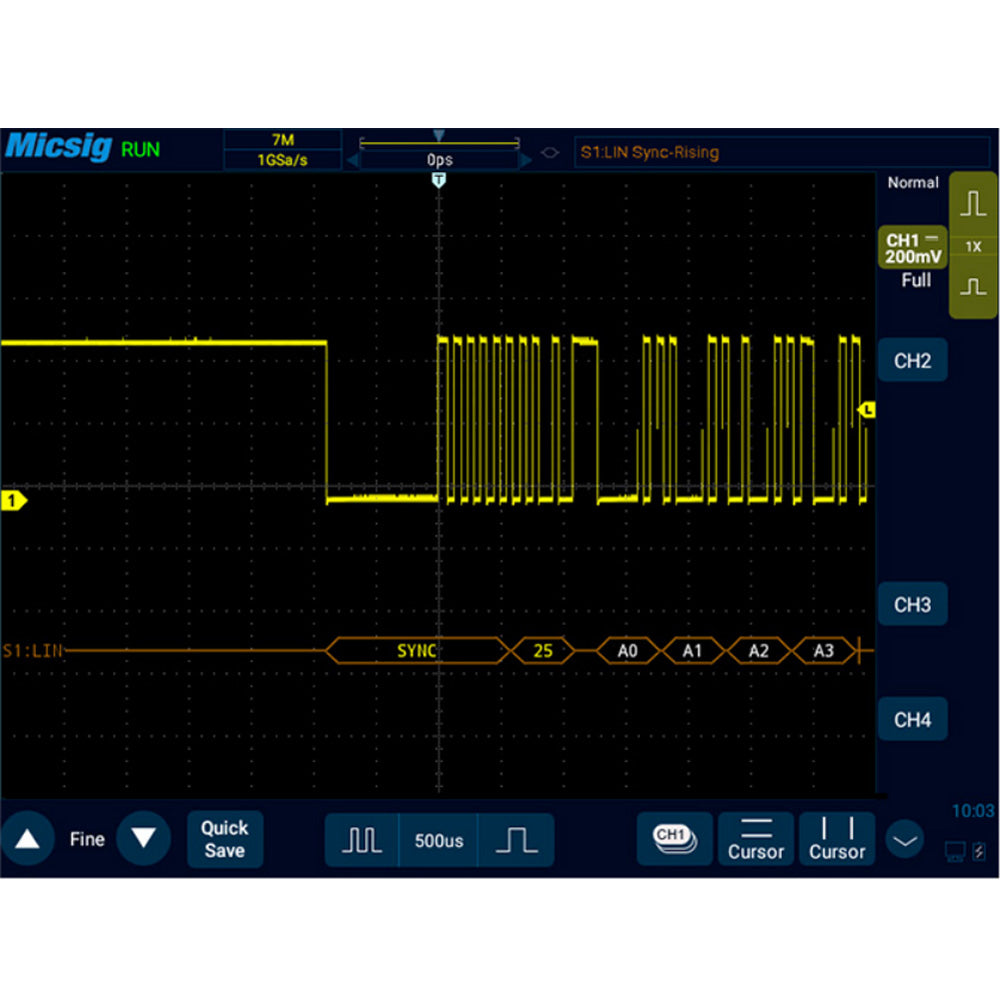The height and width of the screenshot is (1000, 1000).
Task: Tap the large pulse vertical scale icon
Action: 973,203
